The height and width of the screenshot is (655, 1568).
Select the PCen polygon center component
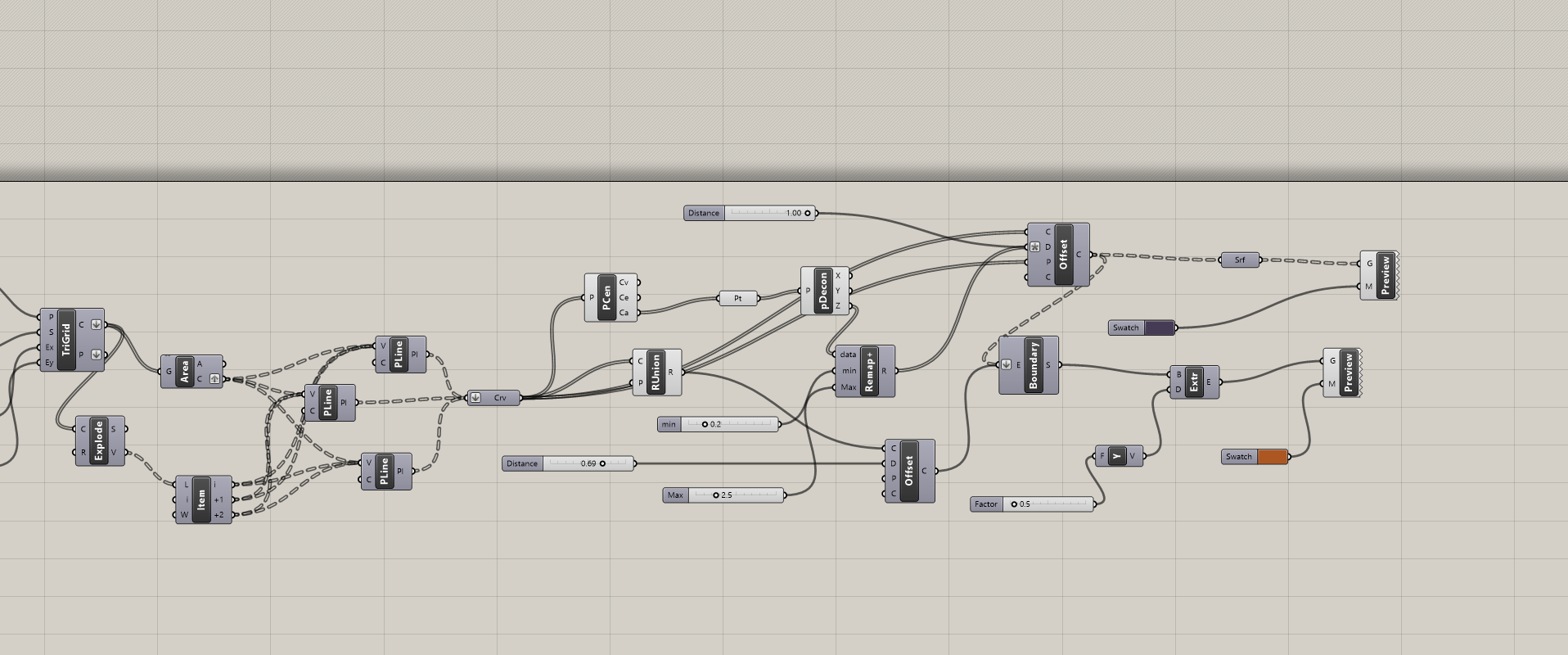606,298
